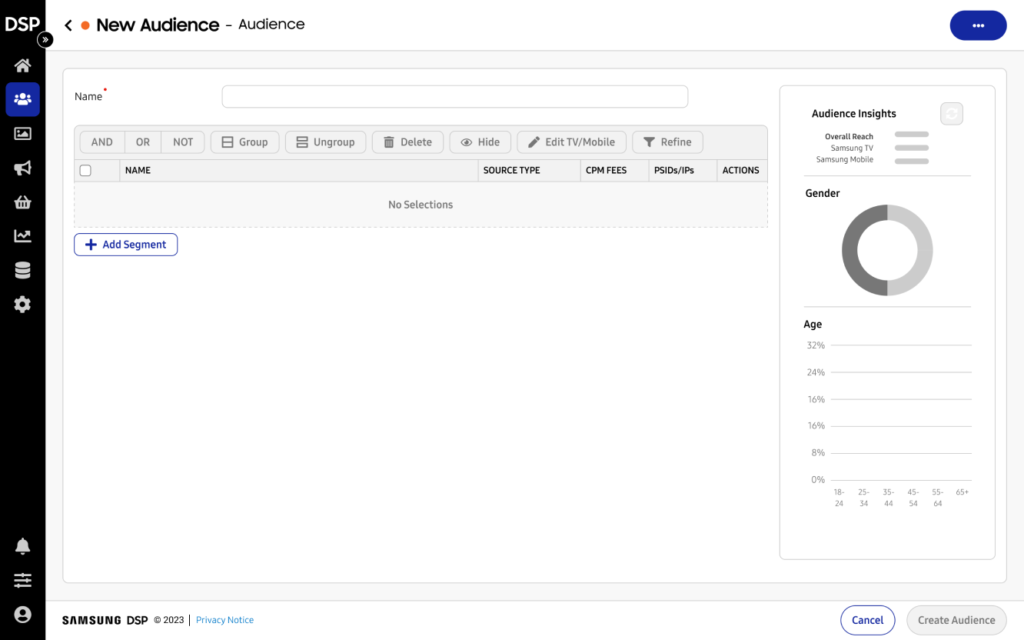Click the Hide button with eye icon
Image resolution: width=1024 pixels, height=640 pixels.
(480, 142)
